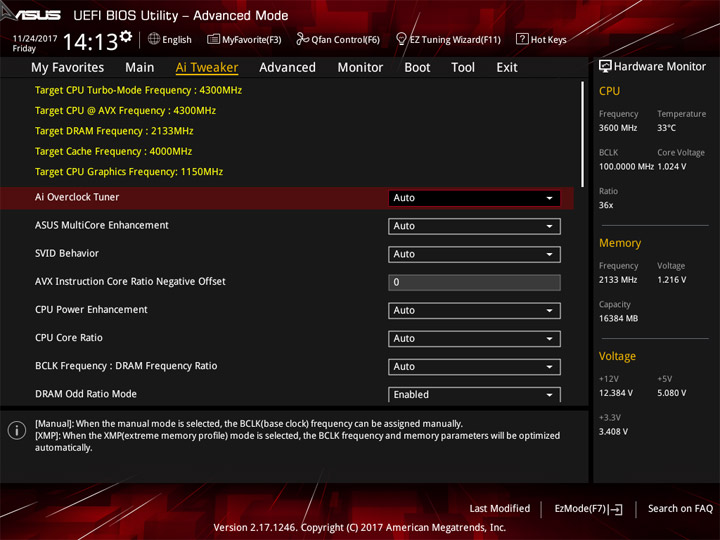Click the Hardware Monitor screen icon
This screenshot has width=720, height=540.
pyautogui.click(x=605, y=67)
